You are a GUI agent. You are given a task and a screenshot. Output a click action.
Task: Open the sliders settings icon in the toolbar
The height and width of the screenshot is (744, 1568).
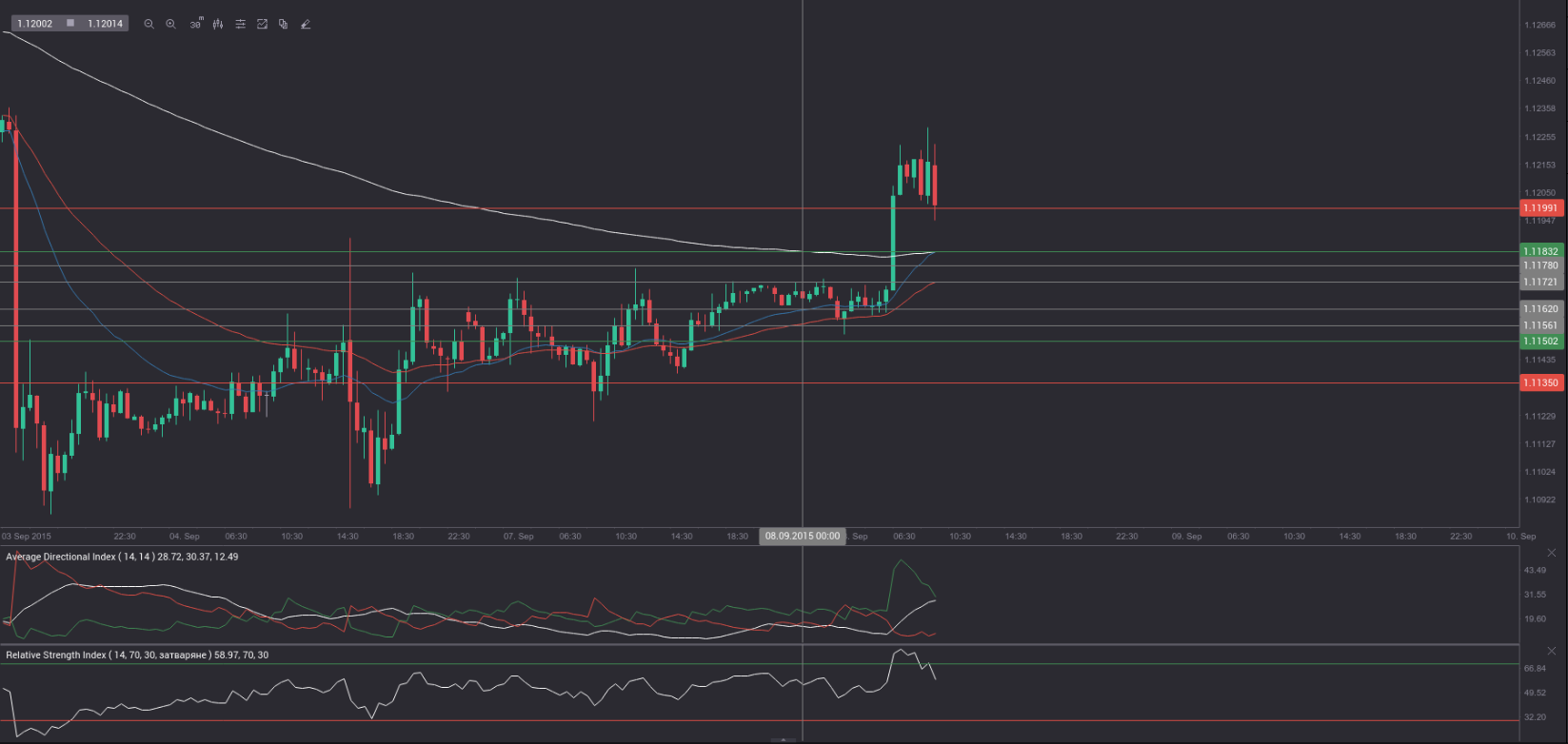[x=240, y=24]
